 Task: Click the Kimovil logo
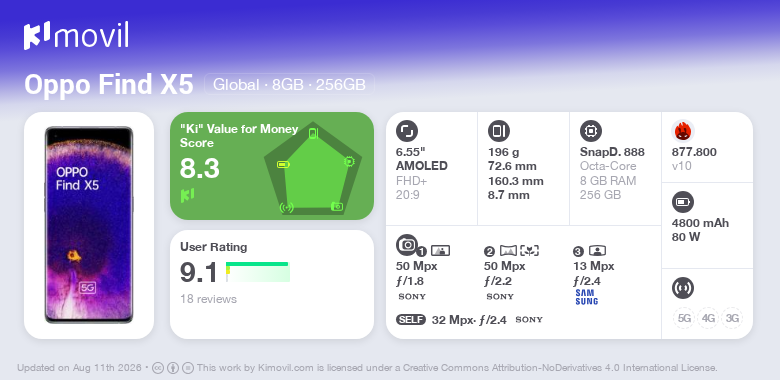(76, 36)
